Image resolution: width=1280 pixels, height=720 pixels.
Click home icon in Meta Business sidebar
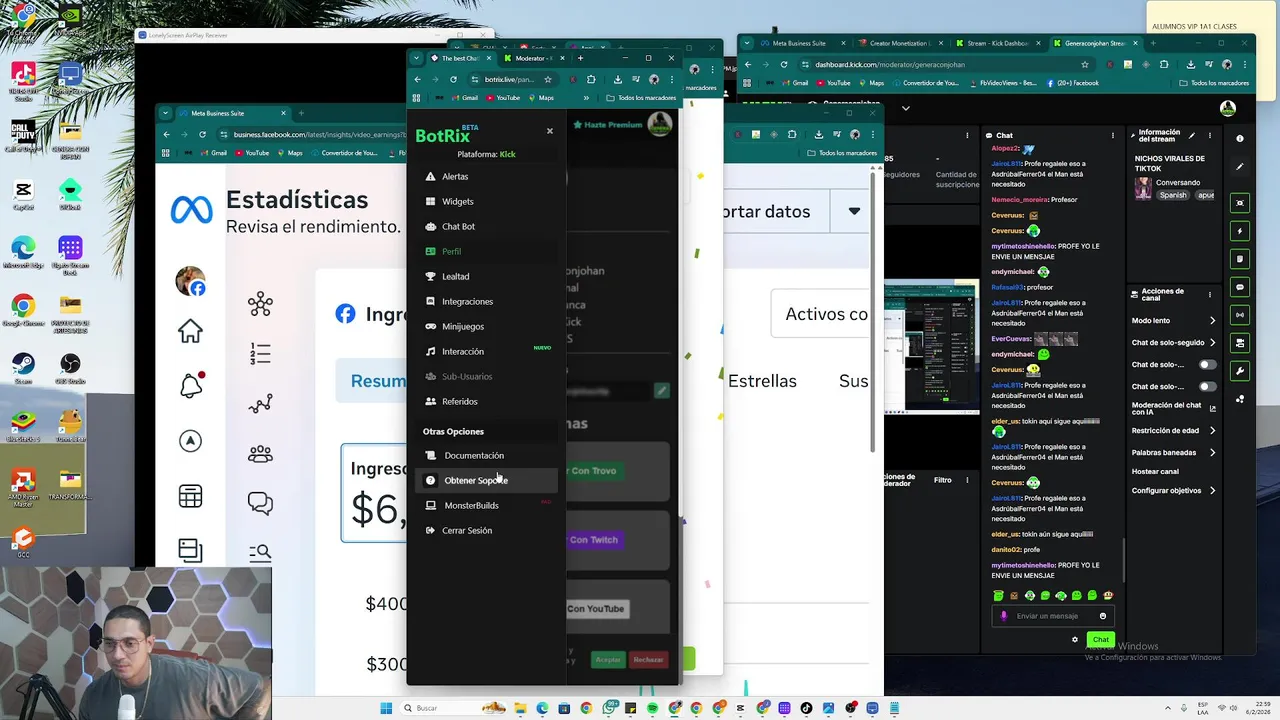(190, 331)
